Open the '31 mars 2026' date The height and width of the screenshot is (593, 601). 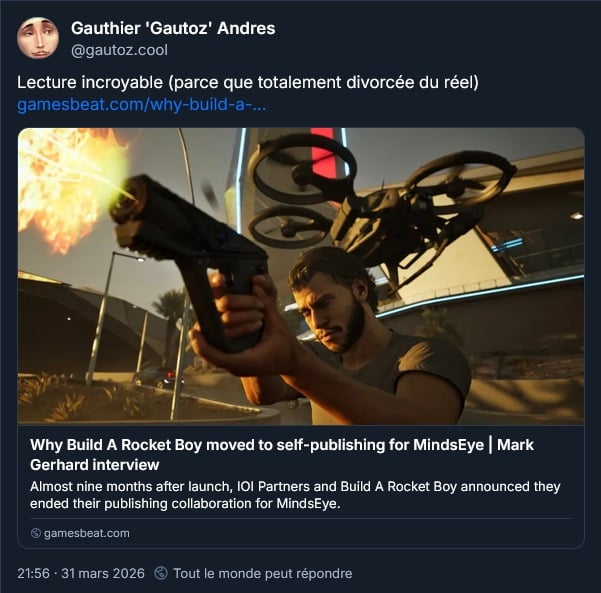click(x=103, y=573)
